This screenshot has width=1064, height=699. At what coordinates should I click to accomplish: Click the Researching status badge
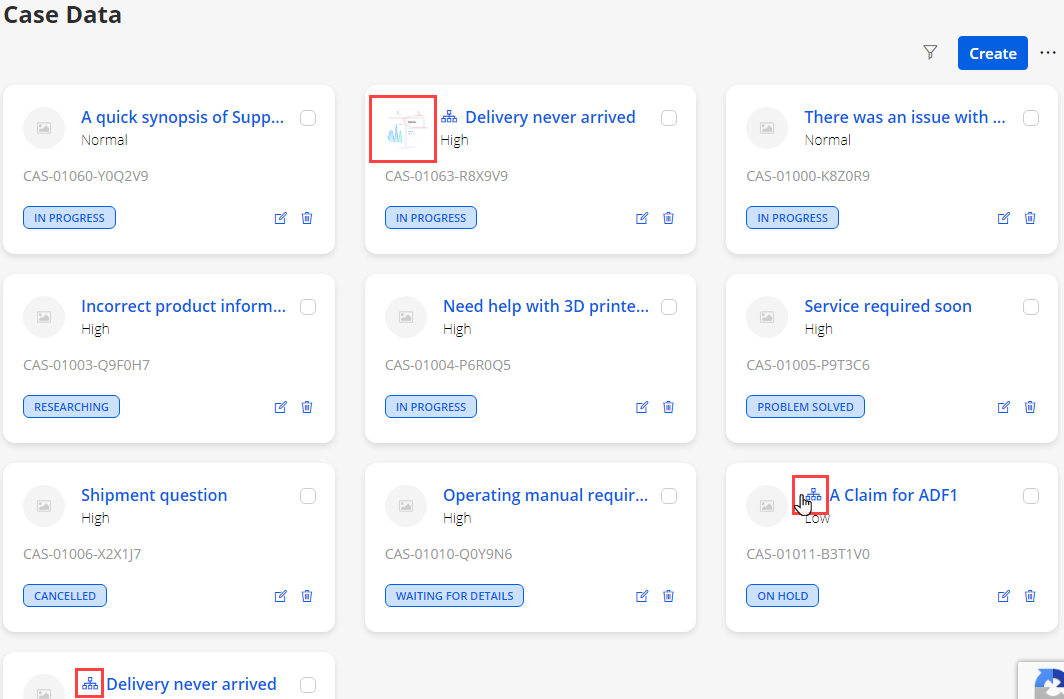click(x=71, y=407)
